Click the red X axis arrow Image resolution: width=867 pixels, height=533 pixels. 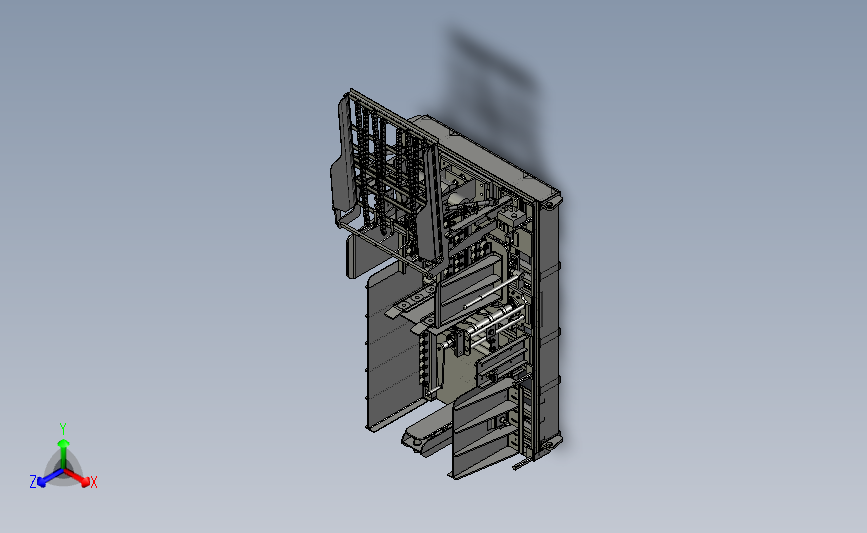(x=77, y=478)
